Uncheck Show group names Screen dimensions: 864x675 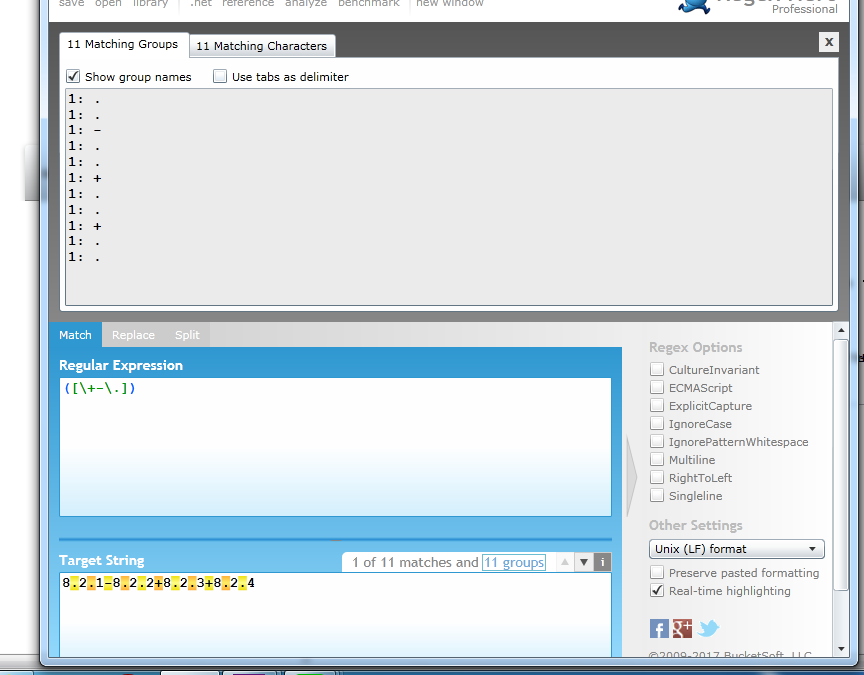pos(73,76)
